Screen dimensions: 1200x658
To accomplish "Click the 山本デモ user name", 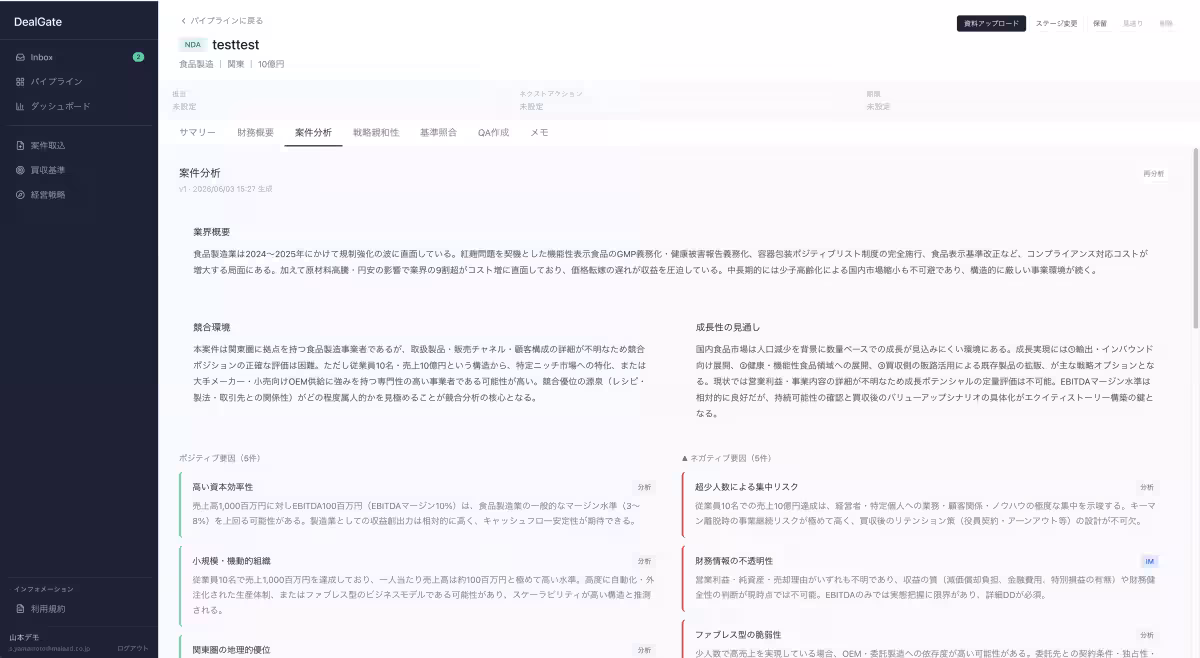I will point(25,637).
